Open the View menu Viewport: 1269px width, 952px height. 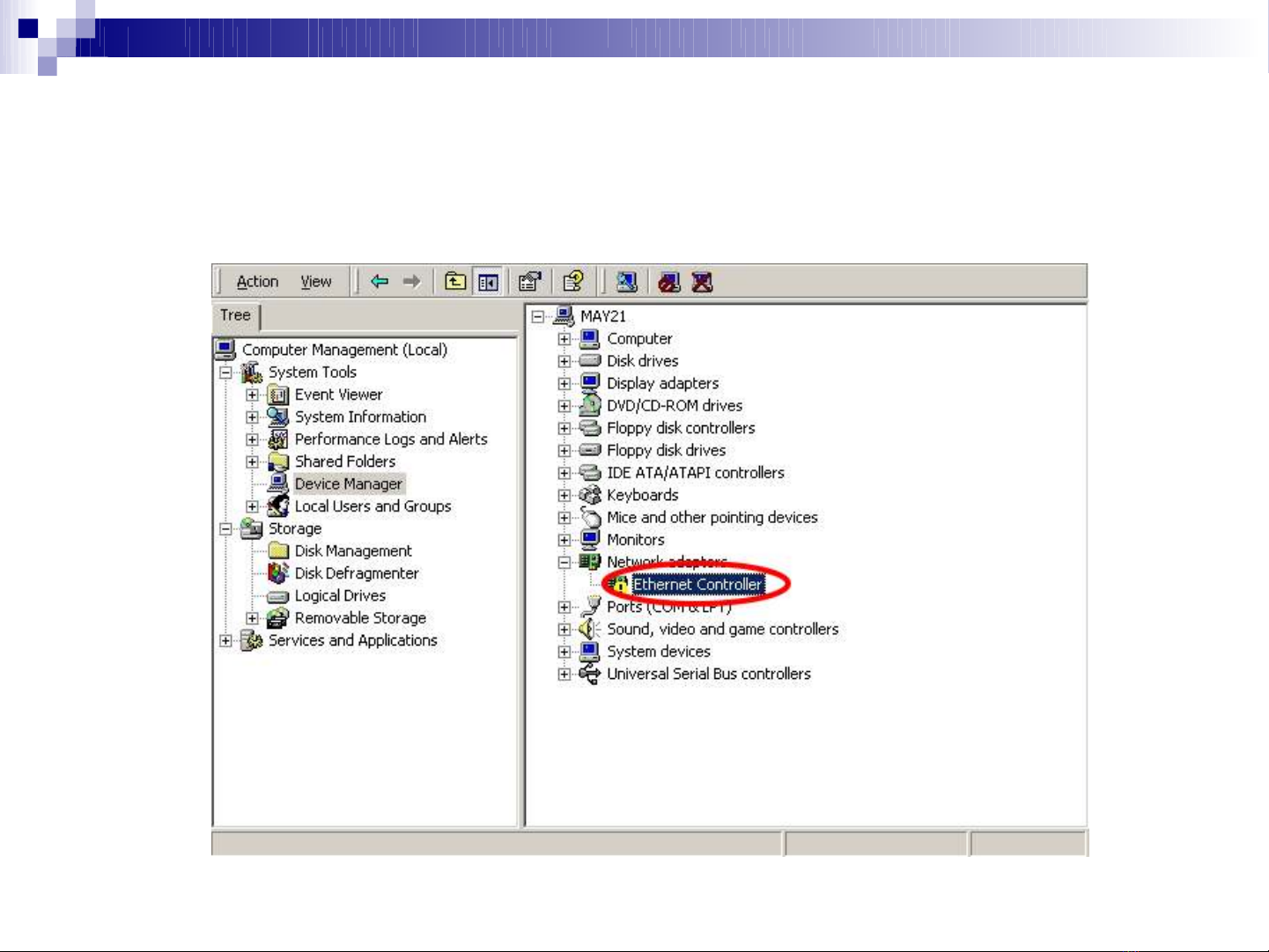[x=315, y=282]
